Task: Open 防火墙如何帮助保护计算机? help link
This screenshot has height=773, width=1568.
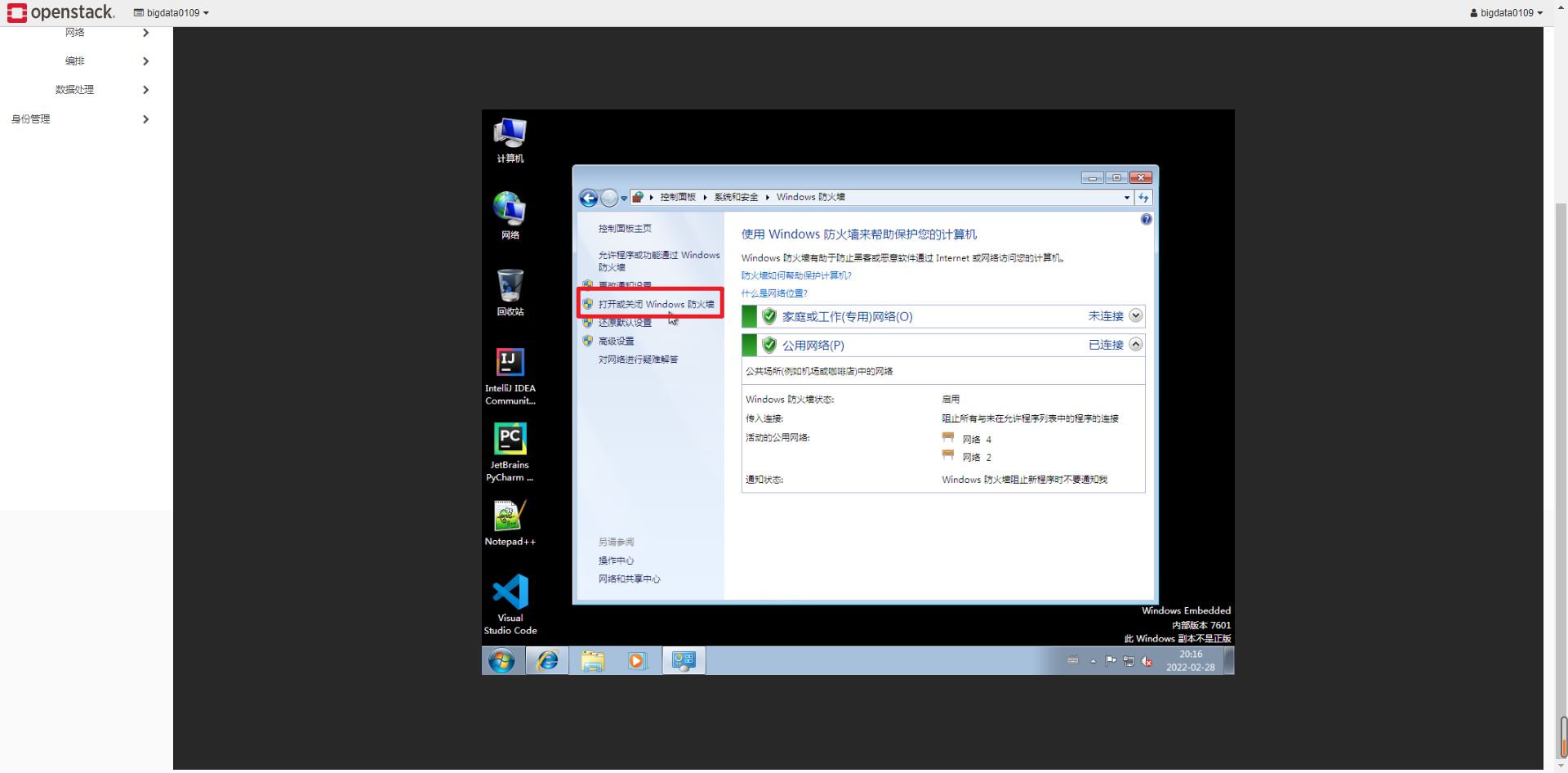Action: pos(796,275)
